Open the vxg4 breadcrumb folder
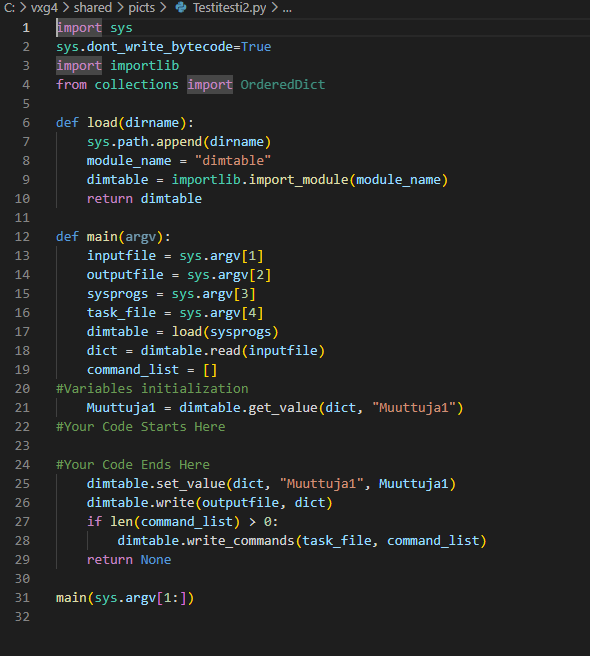Viewport: 590px width, 656px height. (x=44, y=8)
